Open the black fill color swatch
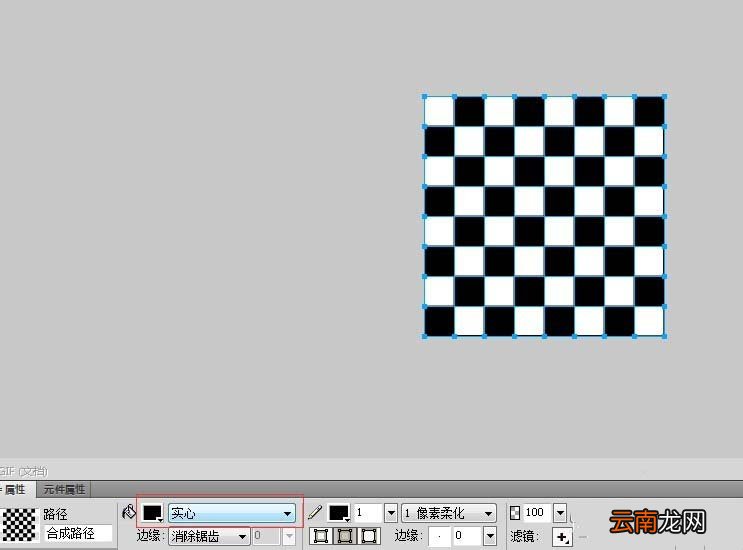The width and height of the screenshot is (743, 550). tap(153, 513)
